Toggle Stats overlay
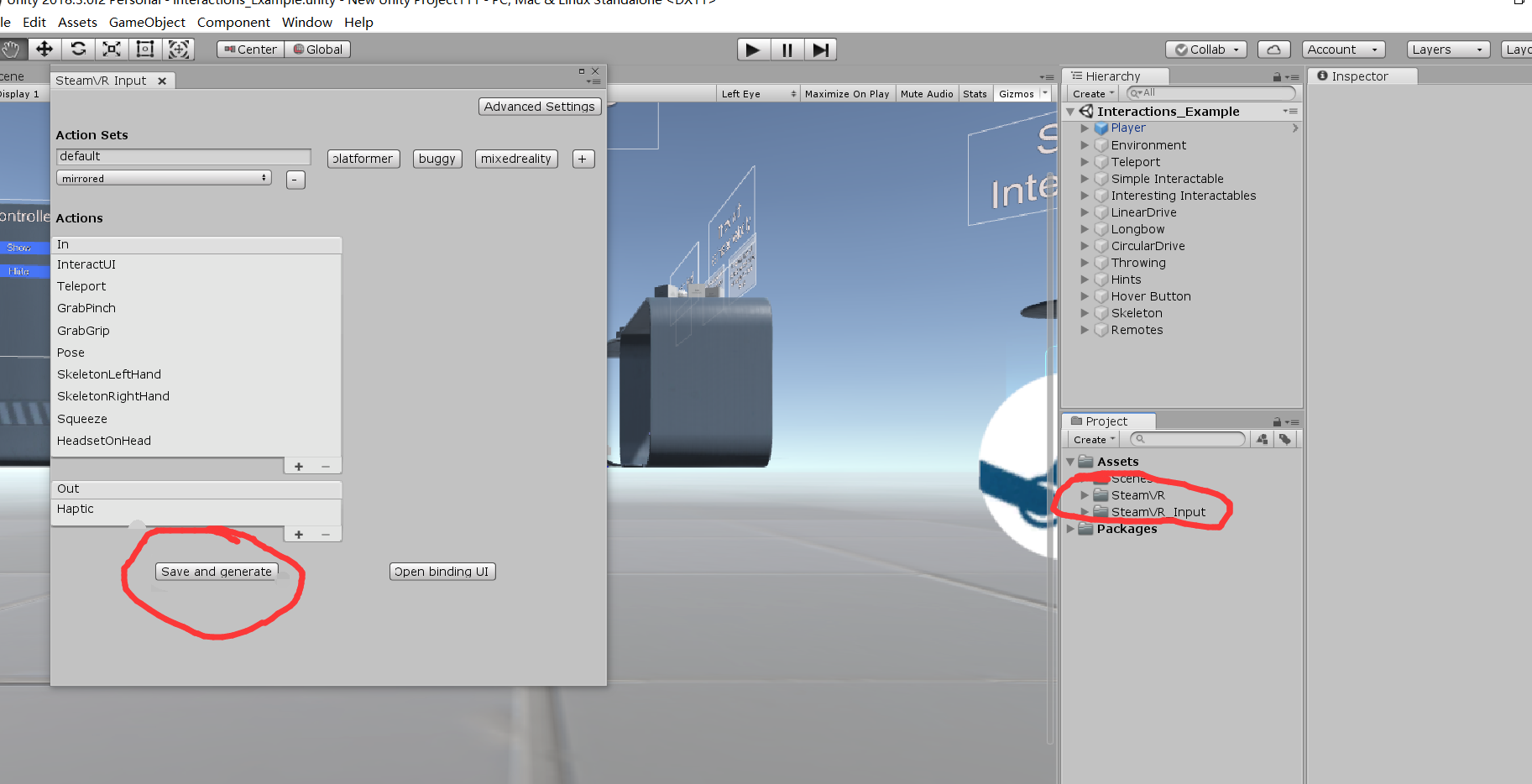Screen dimensions: 1532x784 (x=975, y=94)
